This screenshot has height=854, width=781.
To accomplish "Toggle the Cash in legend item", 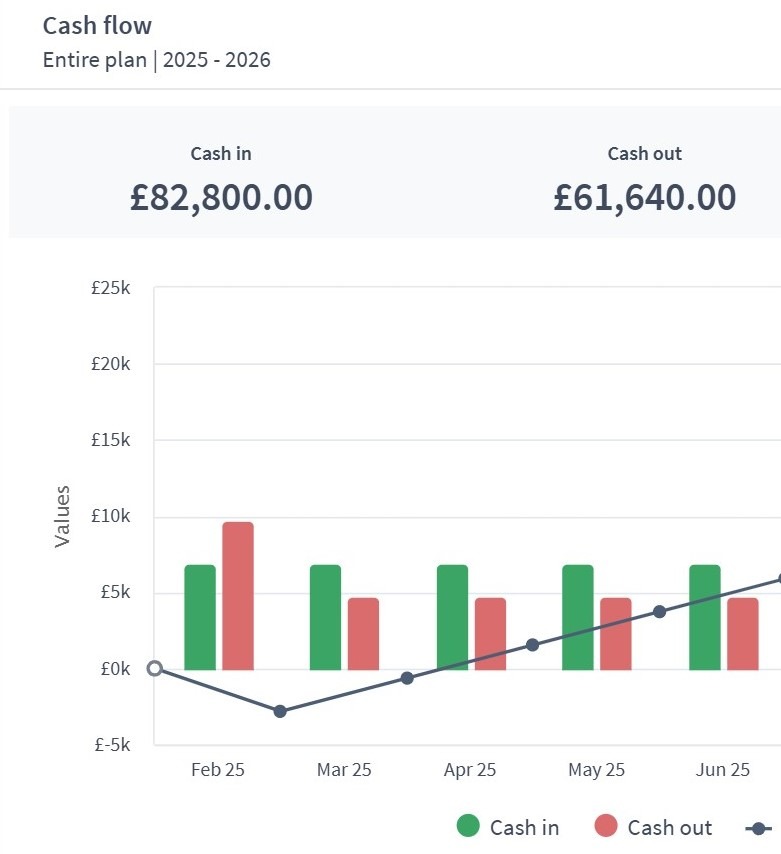I will click(x=523, y=827).
